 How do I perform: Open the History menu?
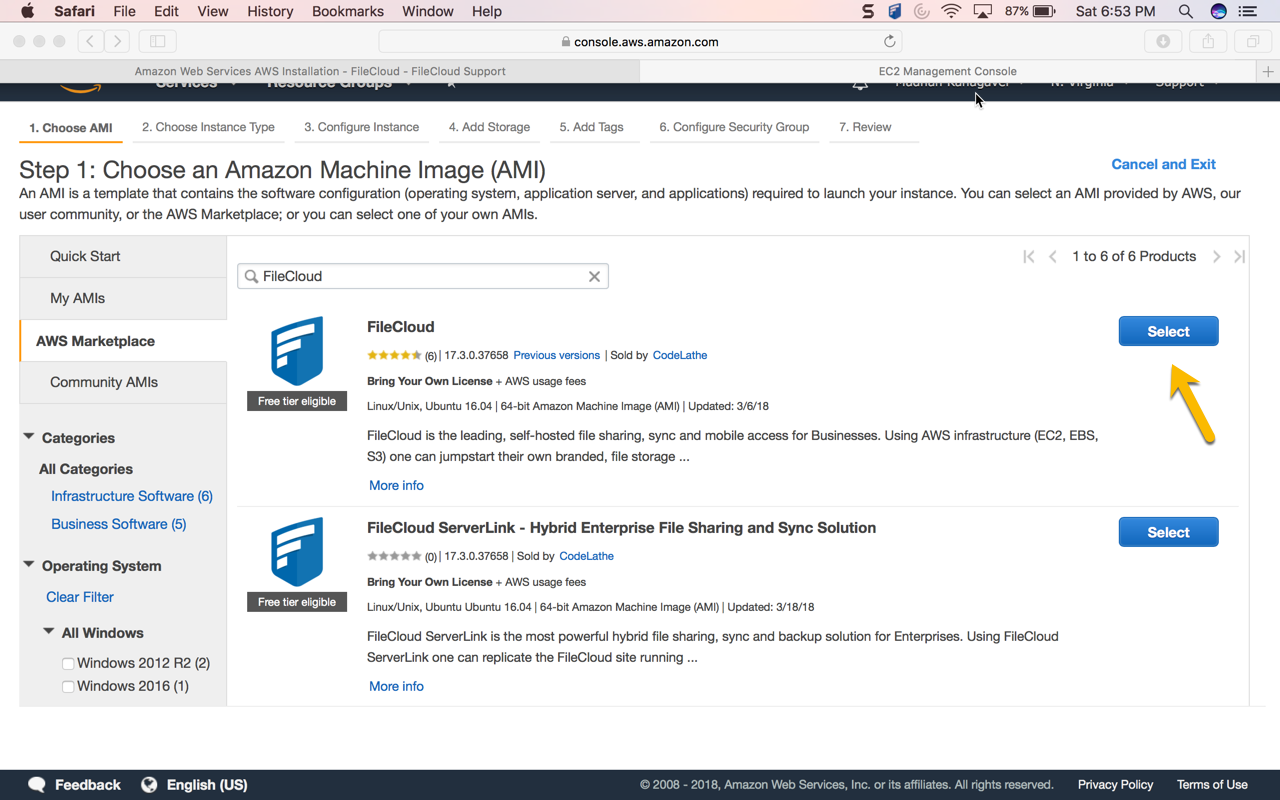tap(269, 11)
